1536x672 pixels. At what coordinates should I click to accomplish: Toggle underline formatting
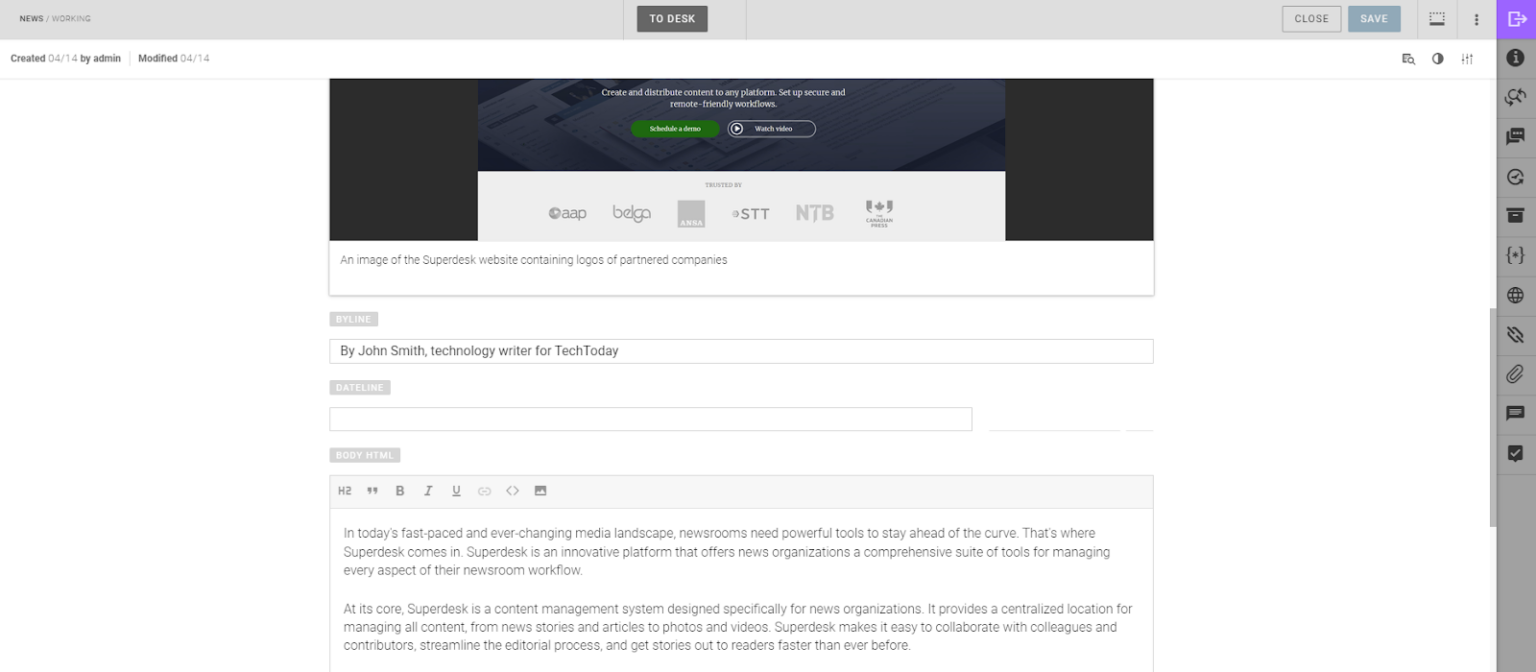point(456,491)
